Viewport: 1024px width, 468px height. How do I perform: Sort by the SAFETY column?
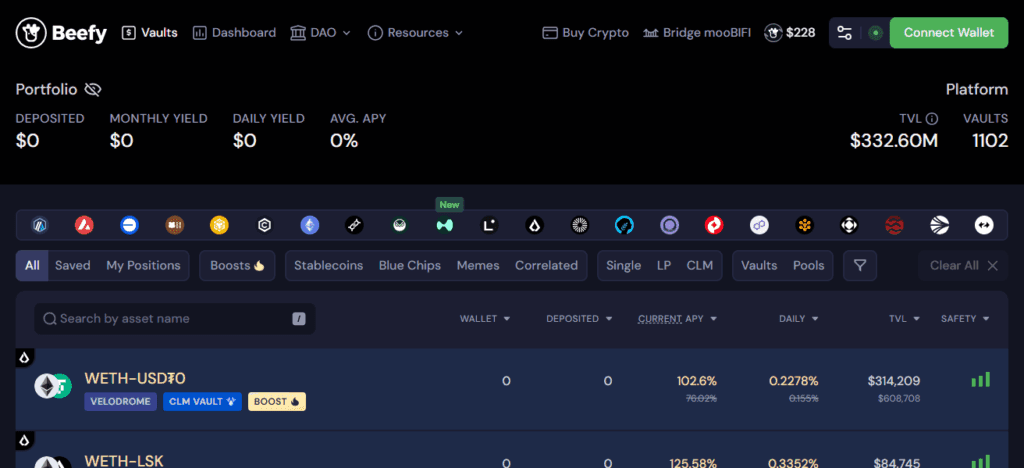pos(965,319)
